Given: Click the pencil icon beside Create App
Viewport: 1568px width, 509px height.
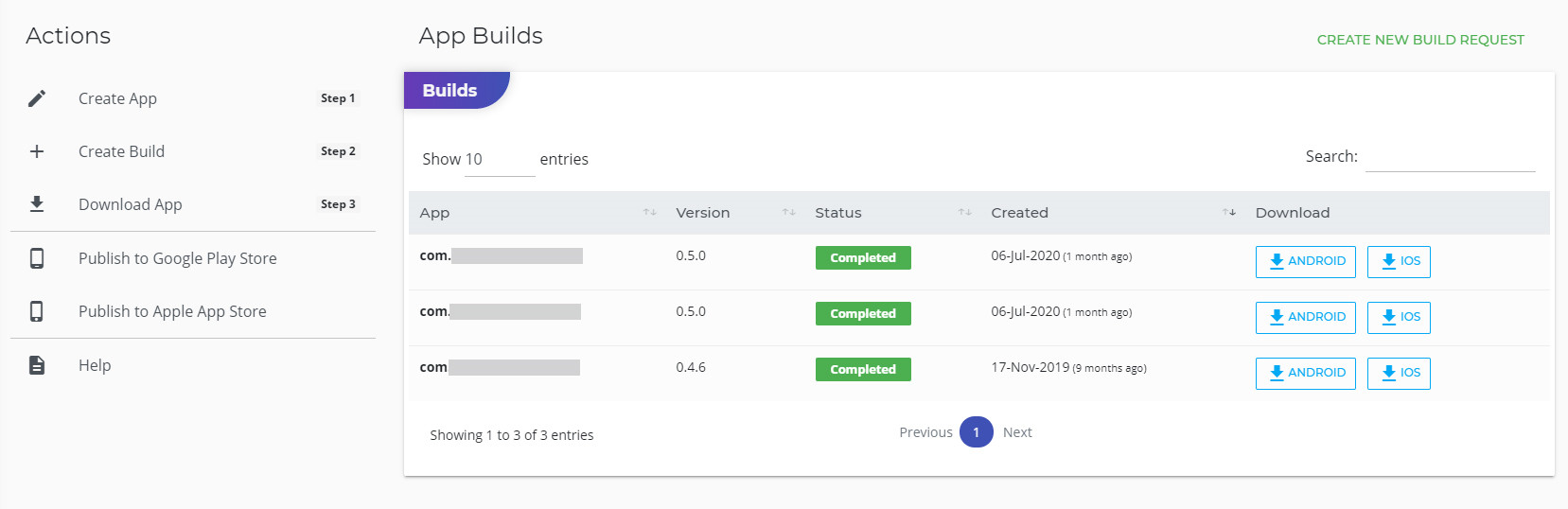Looking at the screenshot, I should pos(37,98).
